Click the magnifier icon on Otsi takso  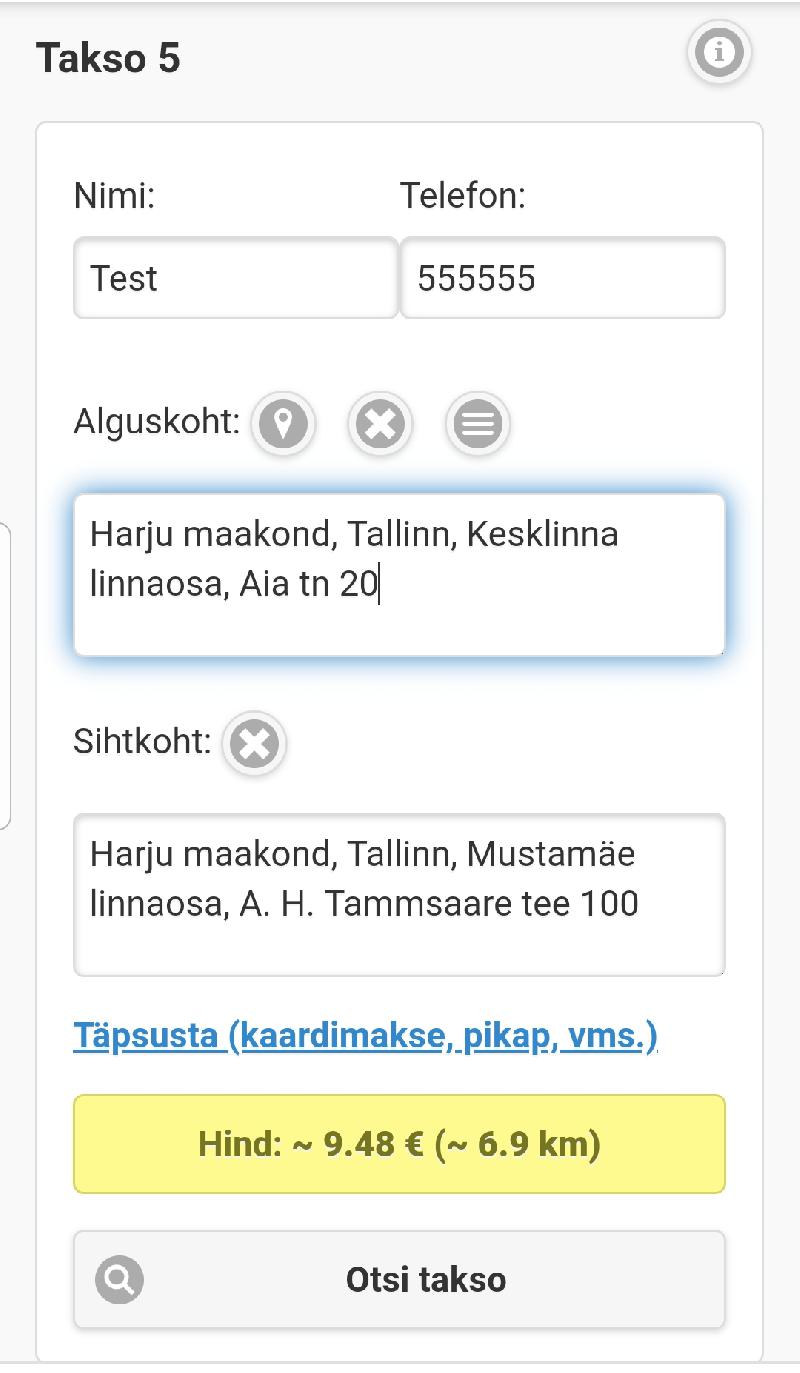[120, 1279]
